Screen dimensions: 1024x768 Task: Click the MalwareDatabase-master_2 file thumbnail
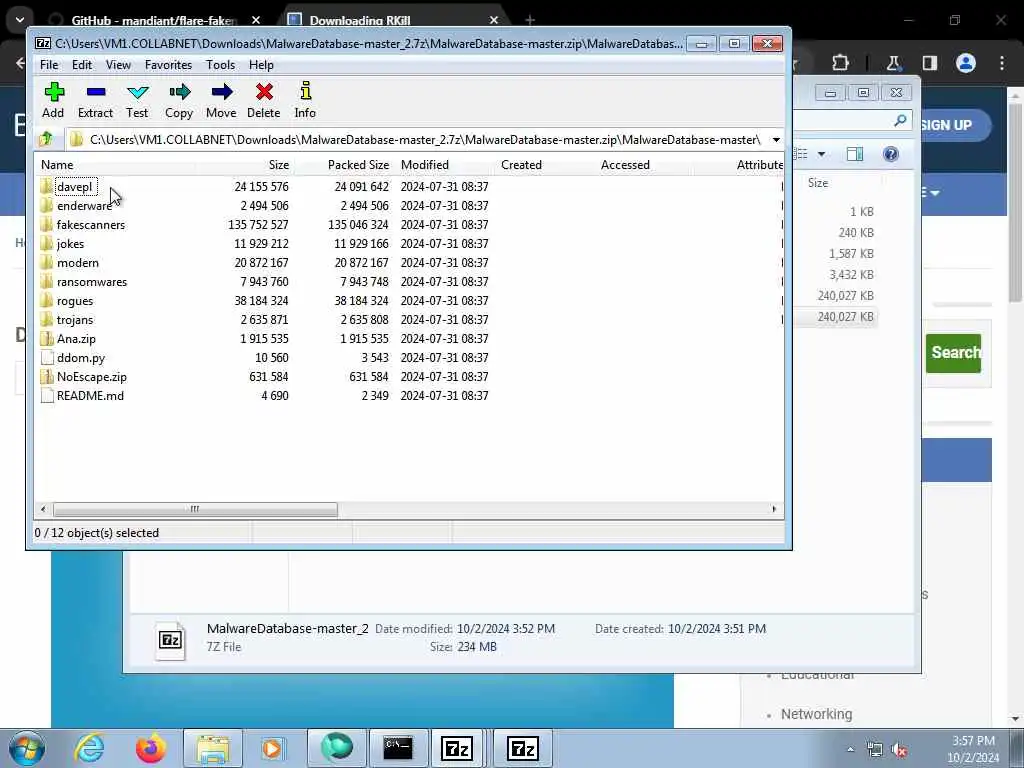click(170, 640)
